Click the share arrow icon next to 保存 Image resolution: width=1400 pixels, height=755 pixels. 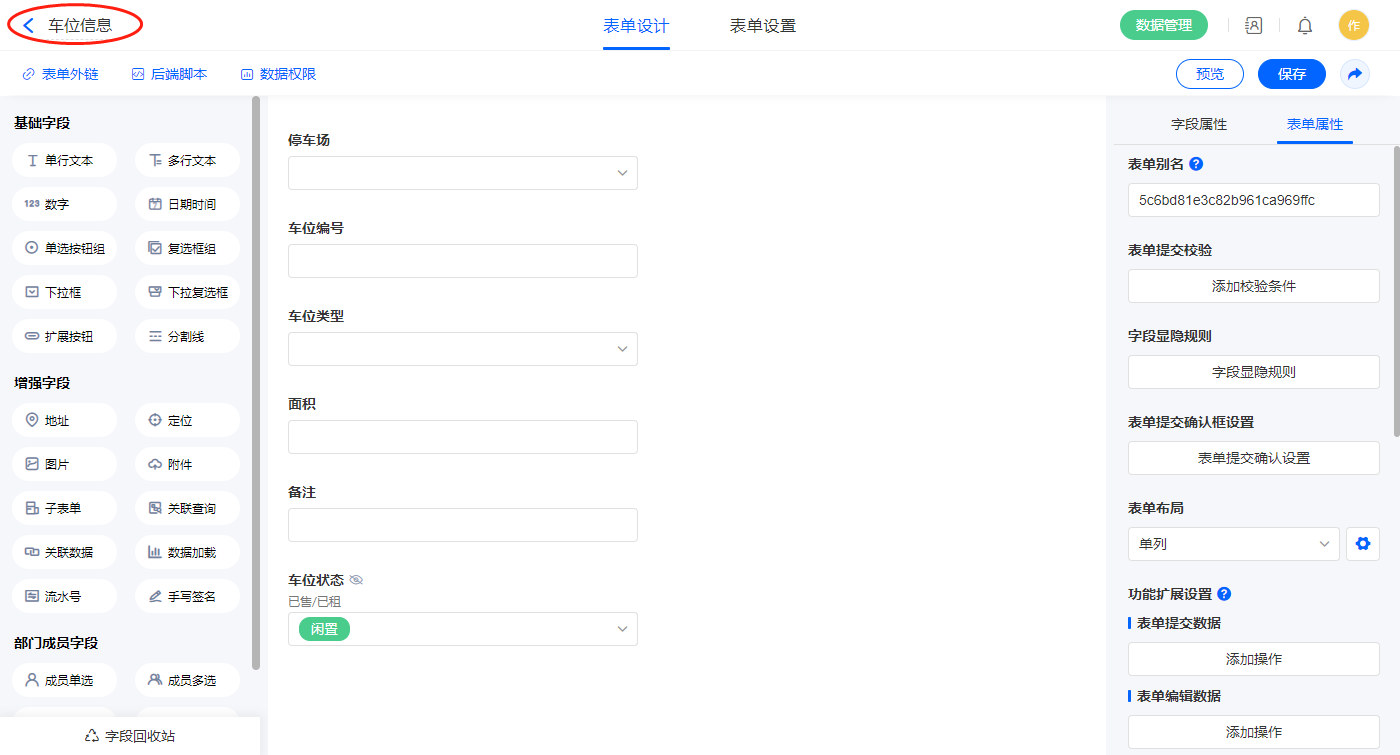pos(1355,74)
